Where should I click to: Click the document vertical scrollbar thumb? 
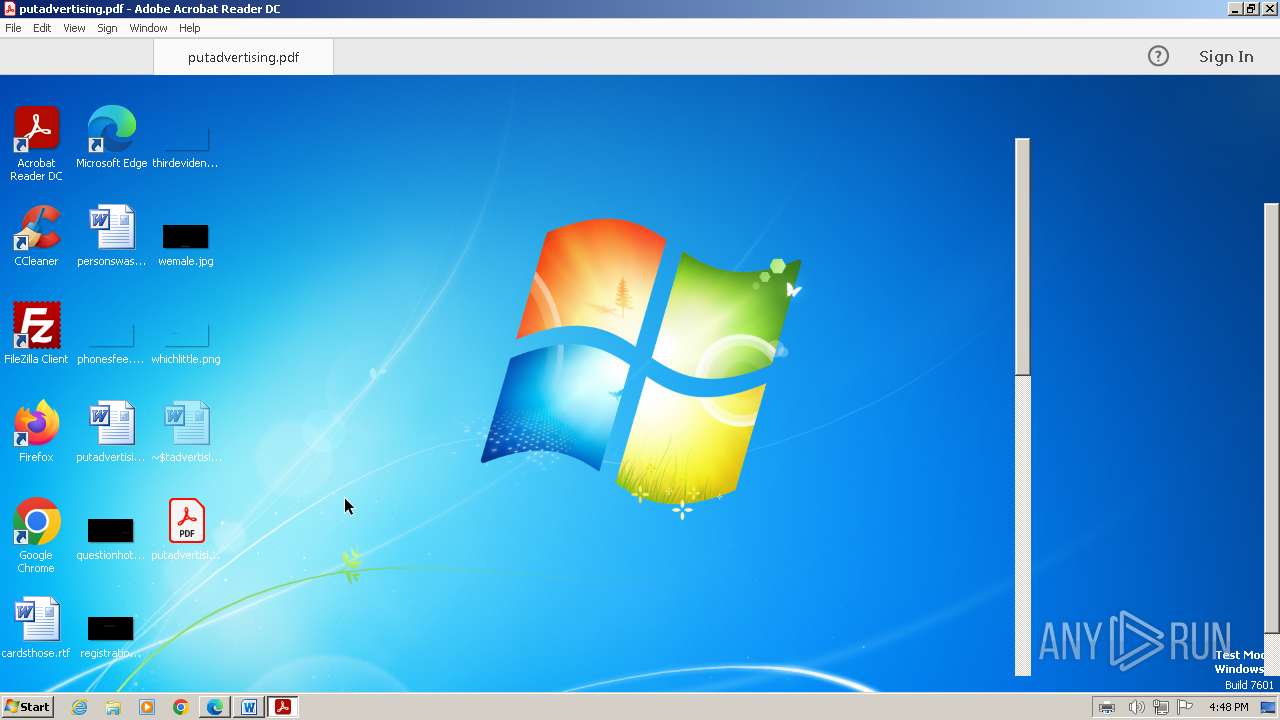click(x=1022, y=257)
